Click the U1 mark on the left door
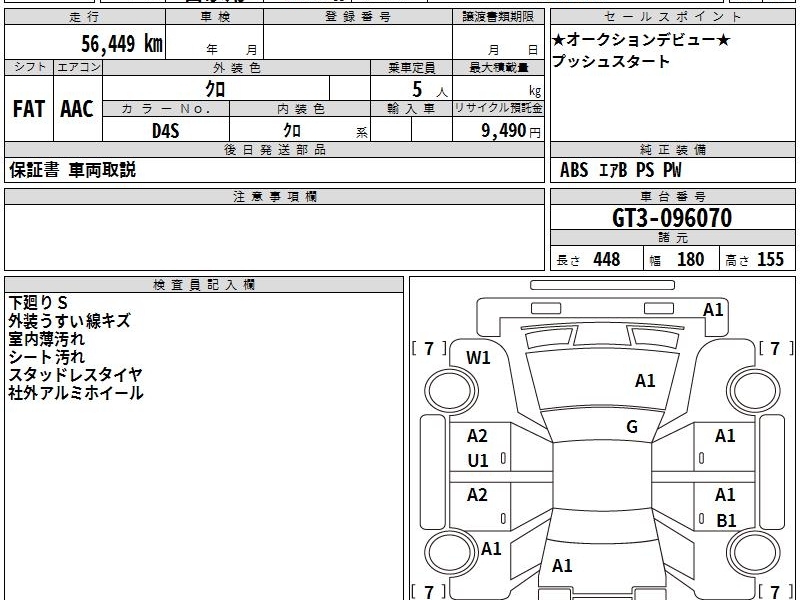The height and width of the screenshot is (600, 800). click(x=478, y=461)
